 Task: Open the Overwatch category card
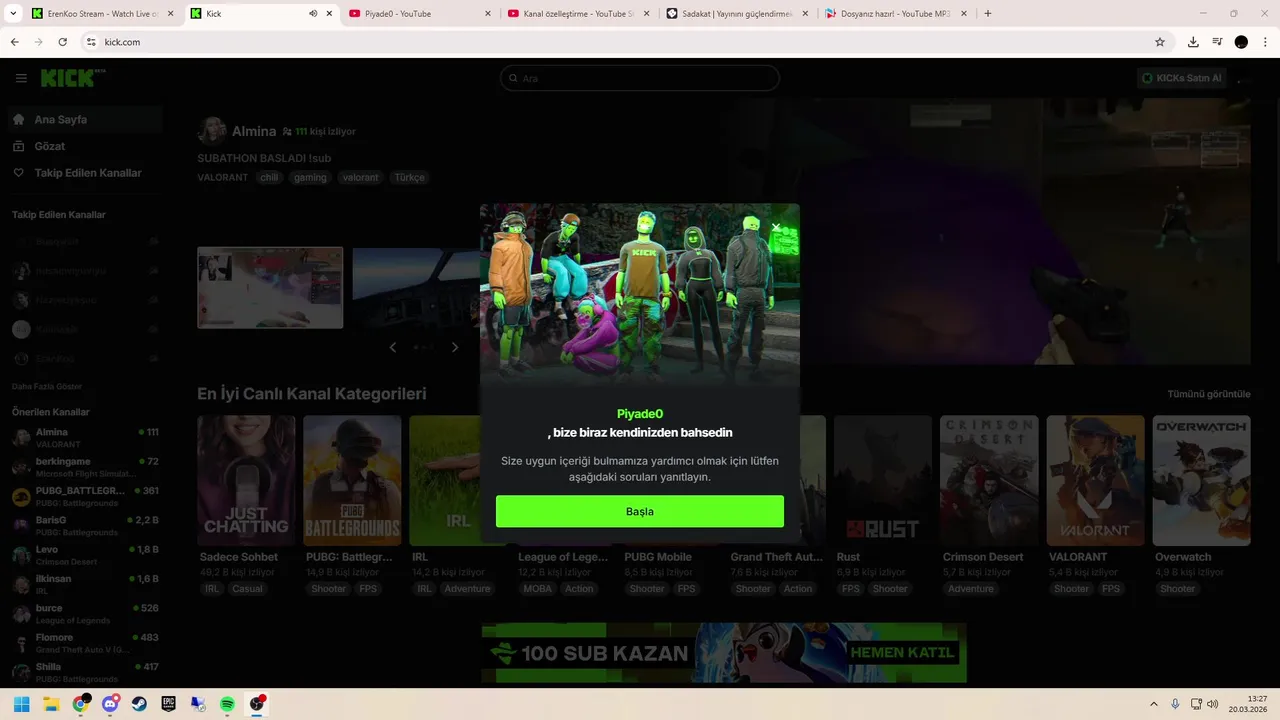click(x=1201, y=480)
